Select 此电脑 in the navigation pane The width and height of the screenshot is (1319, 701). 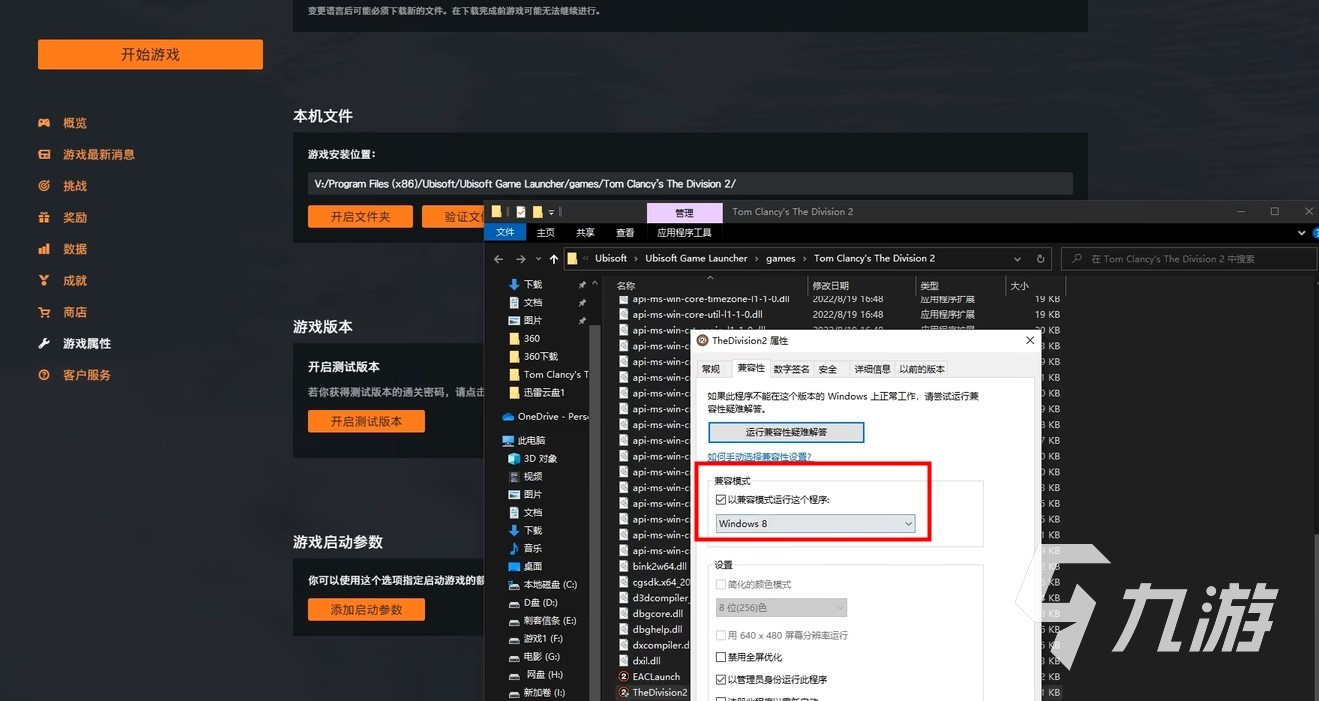(531, 441)
